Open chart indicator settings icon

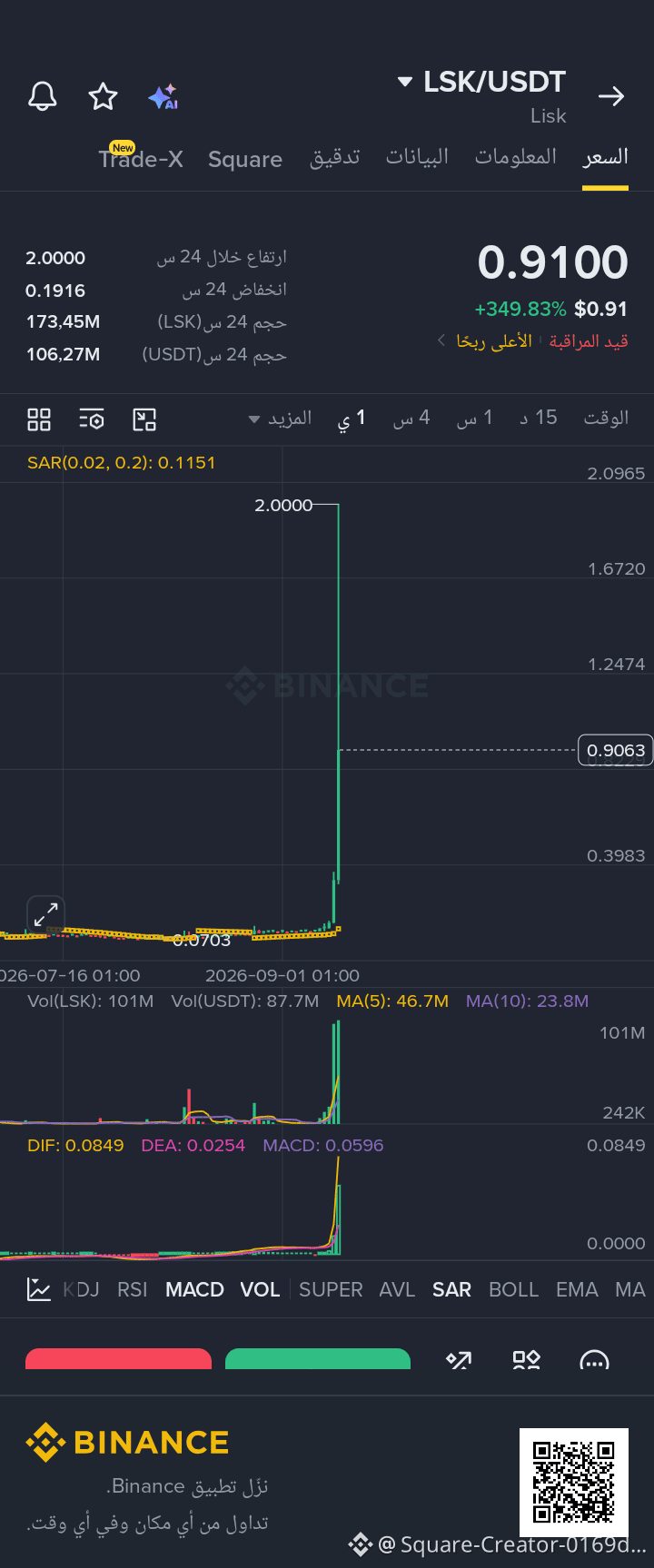(91, 419)
